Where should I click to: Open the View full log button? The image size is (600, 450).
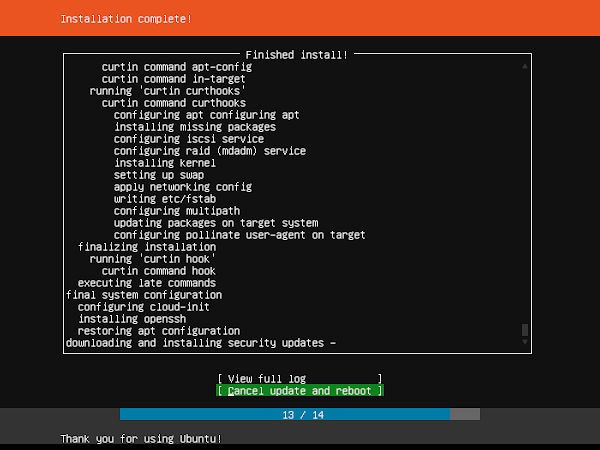click(300, 379)
